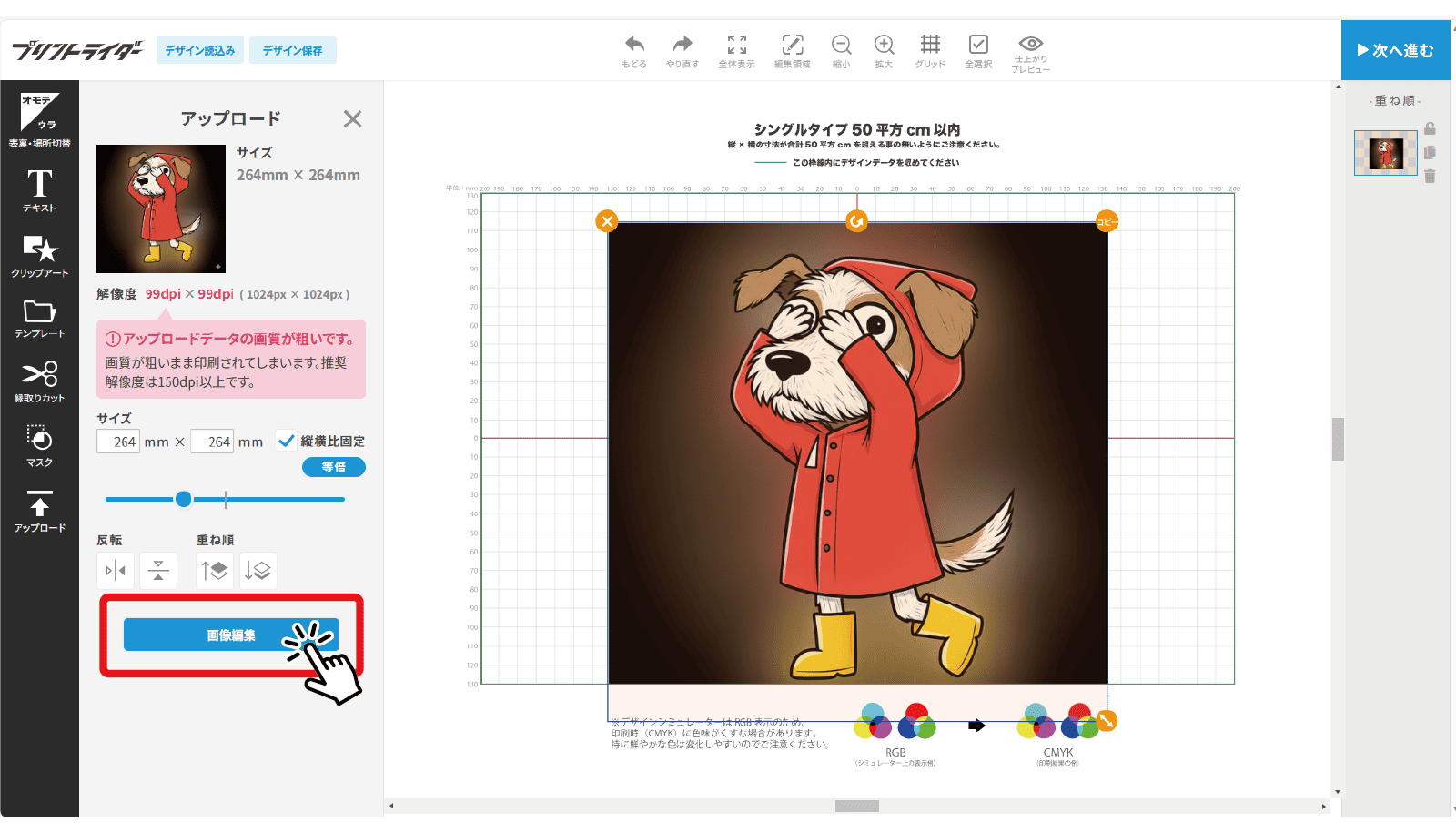
Task: Click the 次へ進む next button
Action: 1395,50
